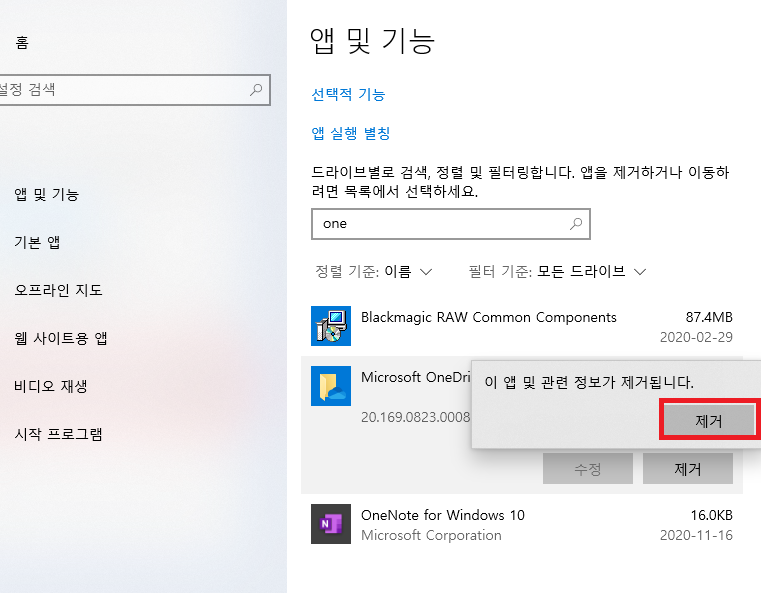This screenshot has width=761, height=593.
Task: Click the 20.169.0823.0008 version number
Action: 415,417
